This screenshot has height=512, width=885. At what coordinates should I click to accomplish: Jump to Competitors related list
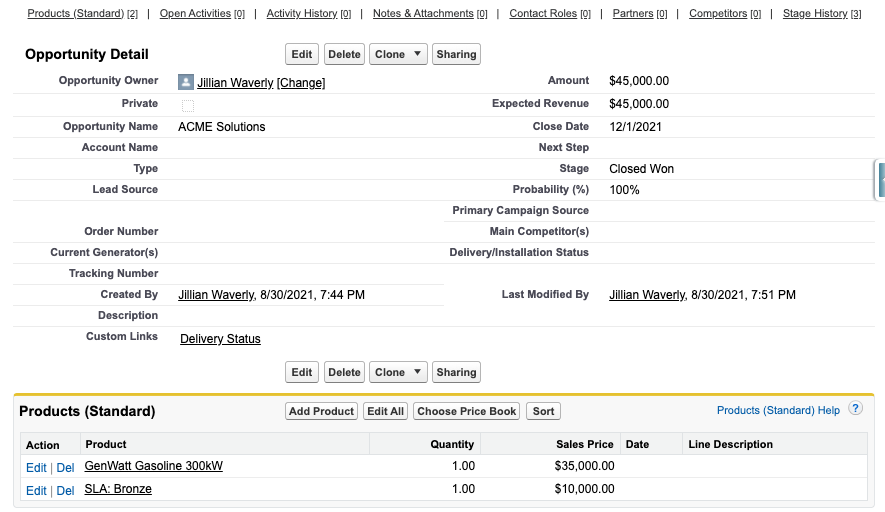click(x=725, y=14)
